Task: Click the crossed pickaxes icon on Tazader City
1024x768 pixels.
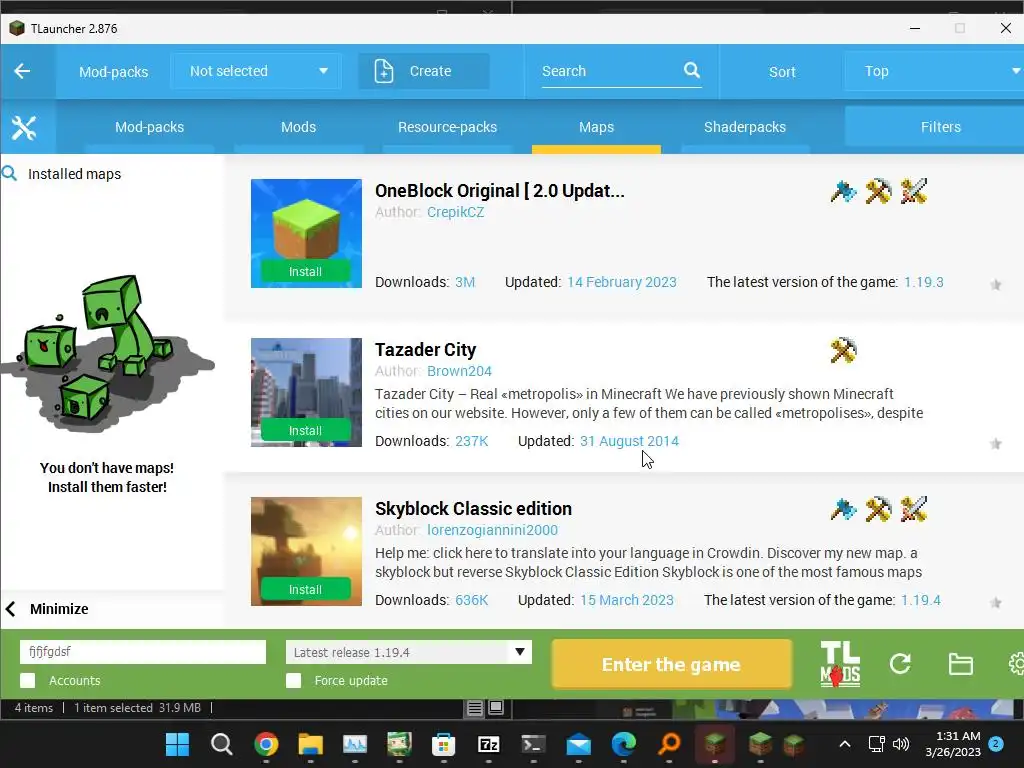Action: coord(843,351)
